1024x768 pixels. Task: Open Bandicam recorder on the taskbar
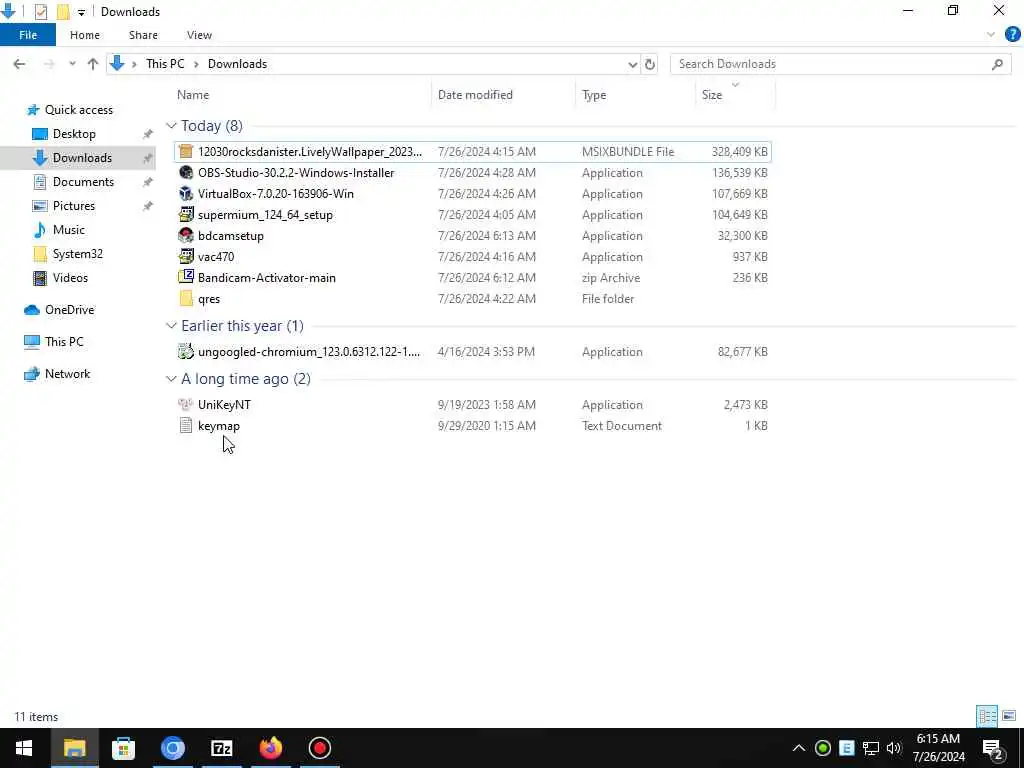pyautogui.click(x=319, y=748)
